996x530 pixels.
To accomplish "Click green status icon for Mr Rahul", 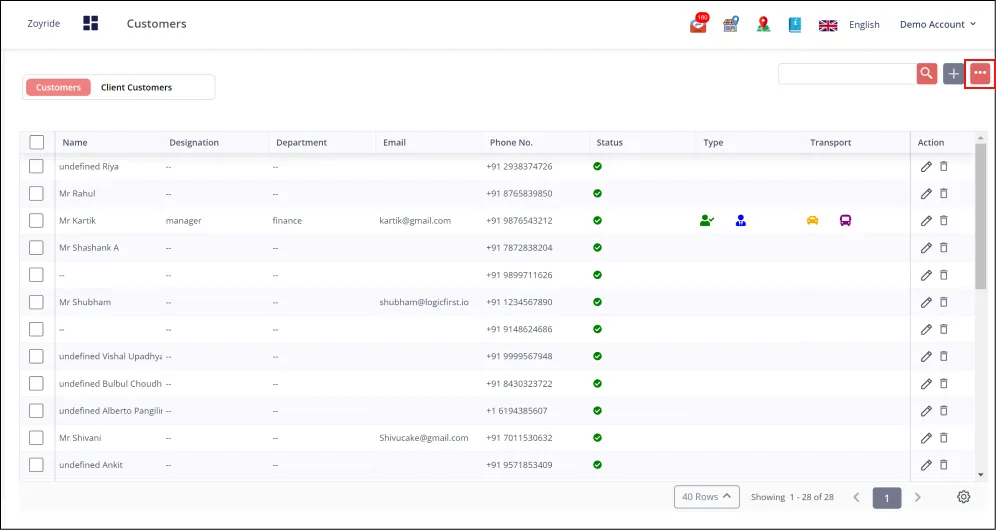I will (x=597, y=193).
